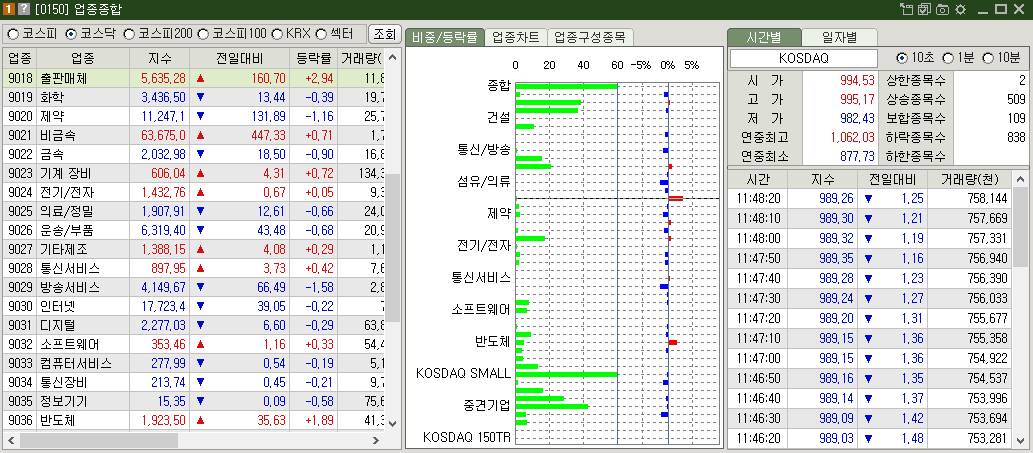Set interval to 10분 radio option
The image size is (1033, 453).
coord(988,58)
